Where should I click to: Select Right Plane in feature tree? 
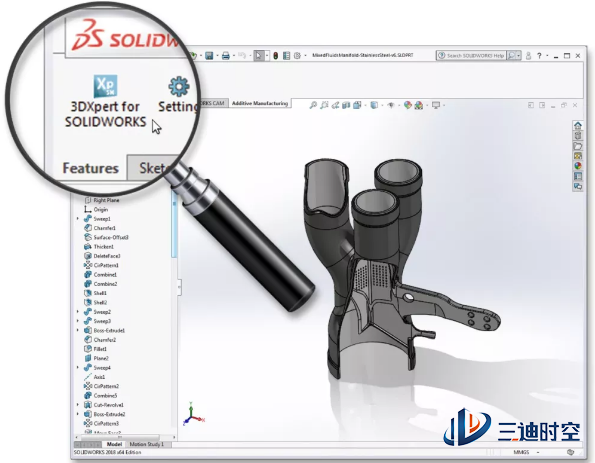click(101, 200)
